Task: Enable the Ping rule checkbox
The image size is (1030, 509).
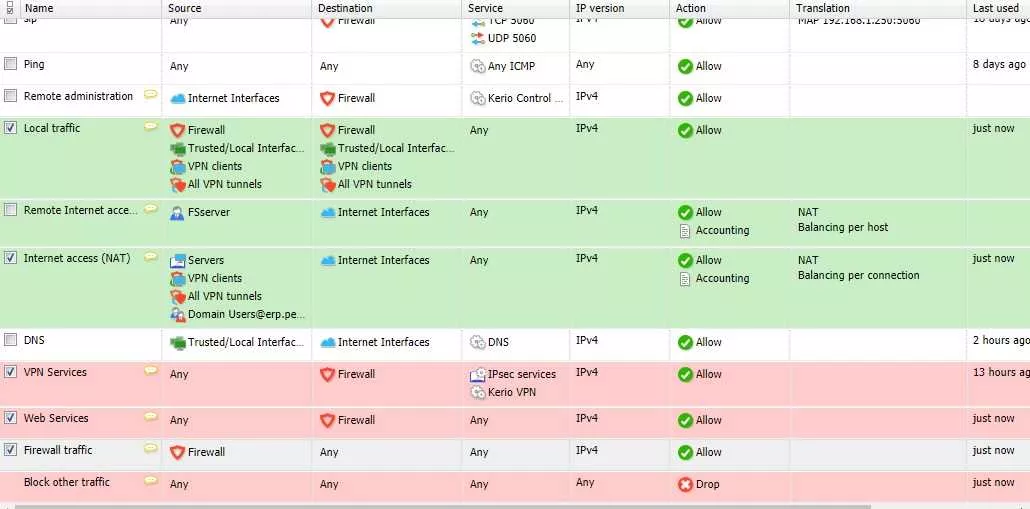Action: [x=11, y=64]
